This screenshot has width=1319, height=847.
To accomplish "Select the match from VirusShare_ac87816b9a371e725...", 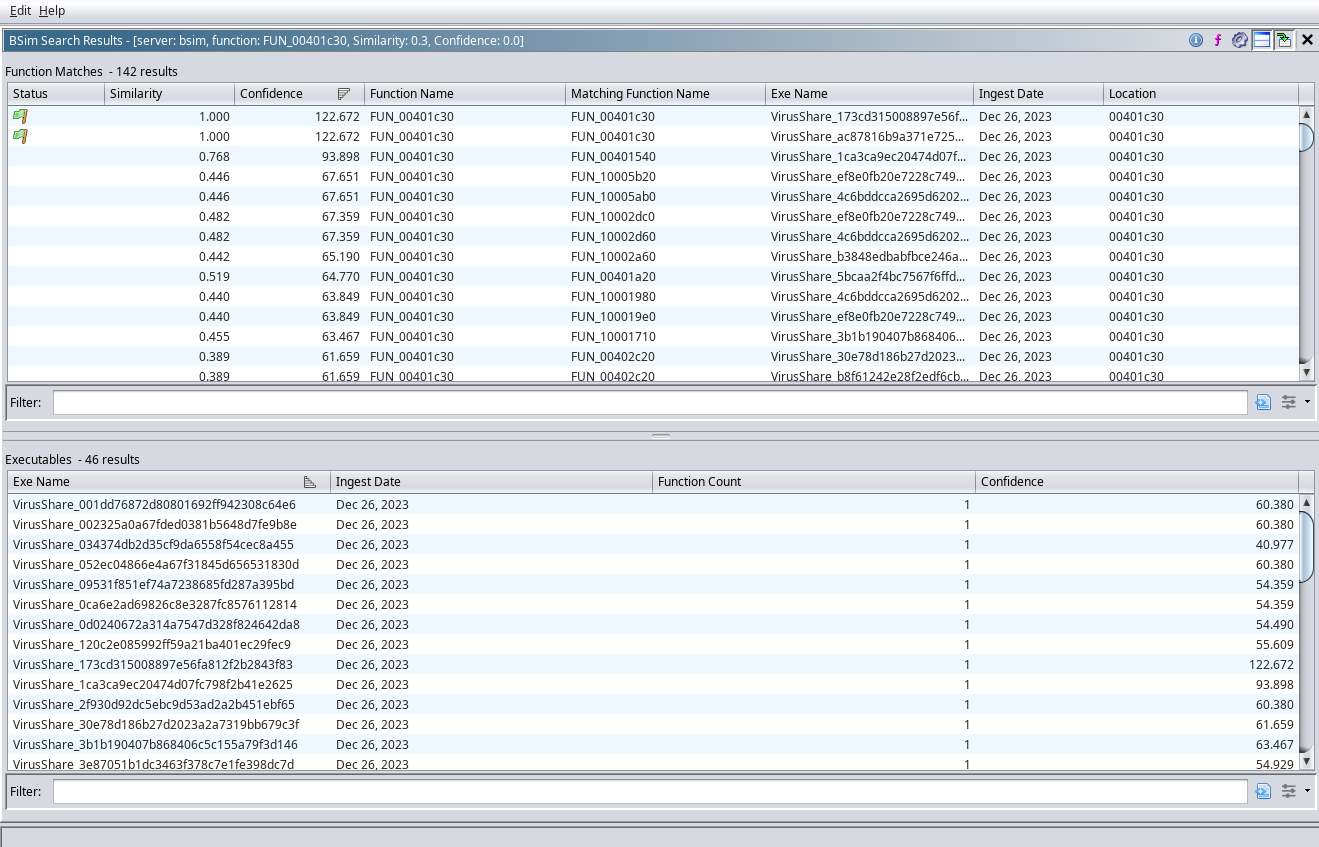I will (869, 136).
